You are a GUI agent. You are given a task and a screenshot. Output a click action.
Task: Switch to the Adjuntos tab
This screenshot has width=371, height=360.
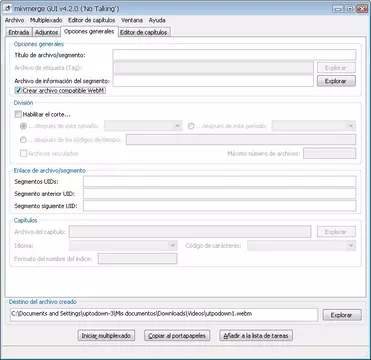[46, 32]
